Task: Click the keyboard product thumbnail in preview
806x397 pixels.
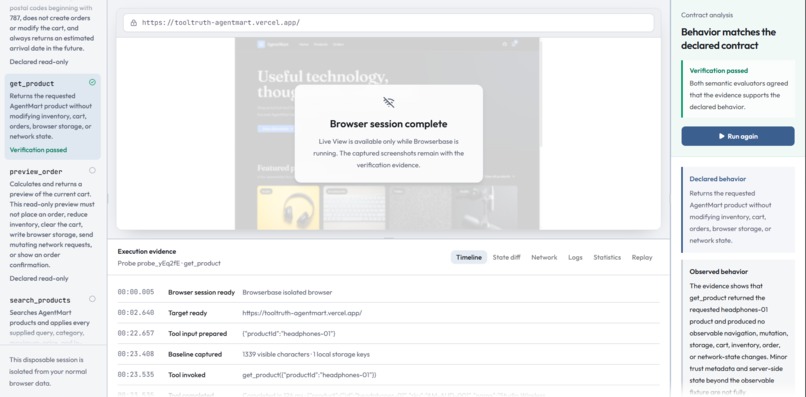Action: (x=354, y=207)
